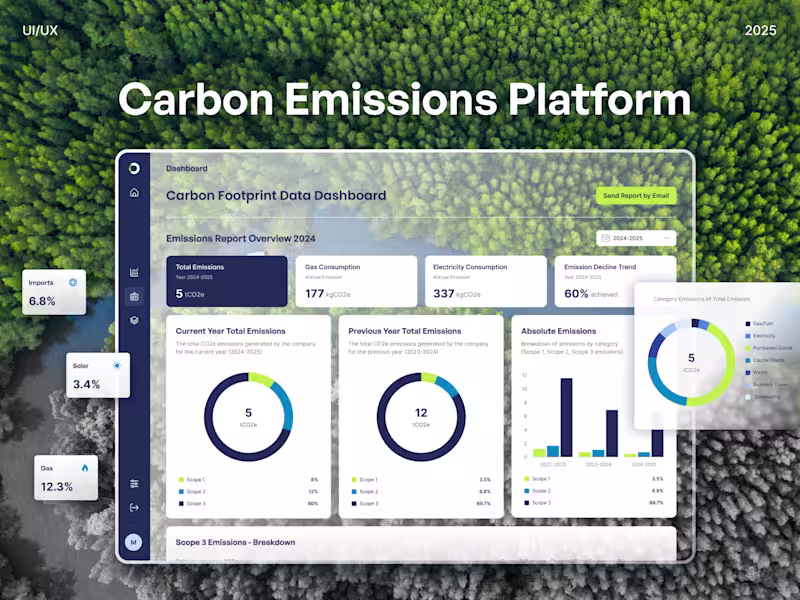The height and width of the screenshot is (600, 800).
Task: Click the Purchased Goods legend entry
Action: tap(769, 348)
